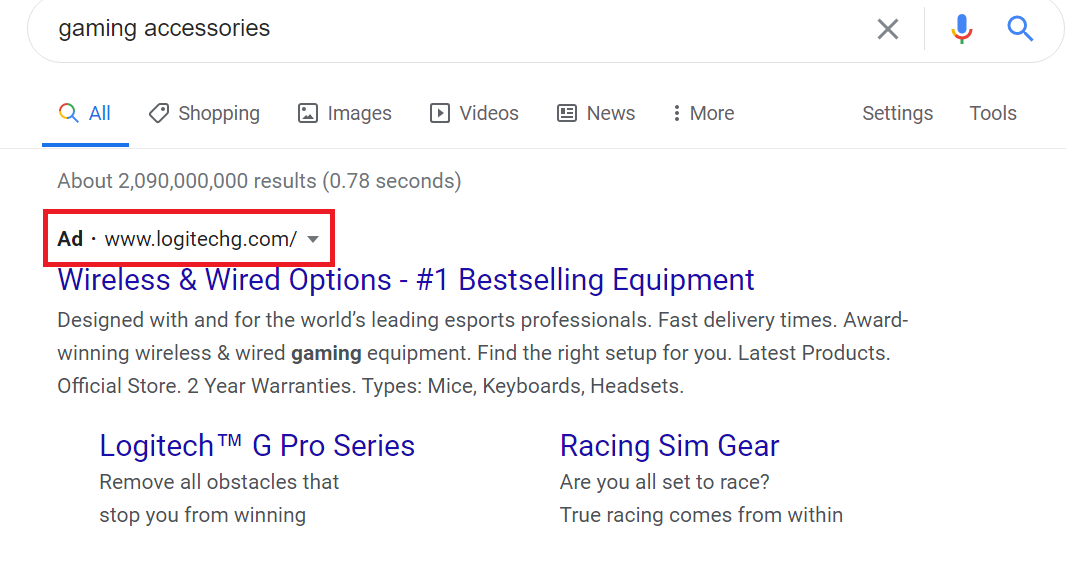Viewport: 1066px width, 565px height.
Task: Switch to the Shopping tab
Action: pyautogui.click(x=218, y=113)
